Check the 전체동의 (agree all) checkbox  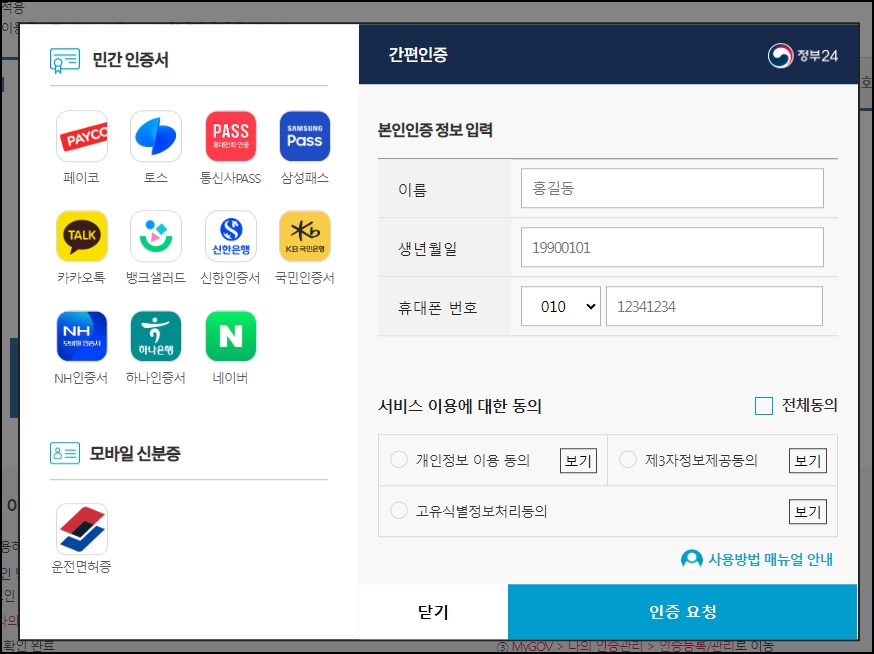764,406
